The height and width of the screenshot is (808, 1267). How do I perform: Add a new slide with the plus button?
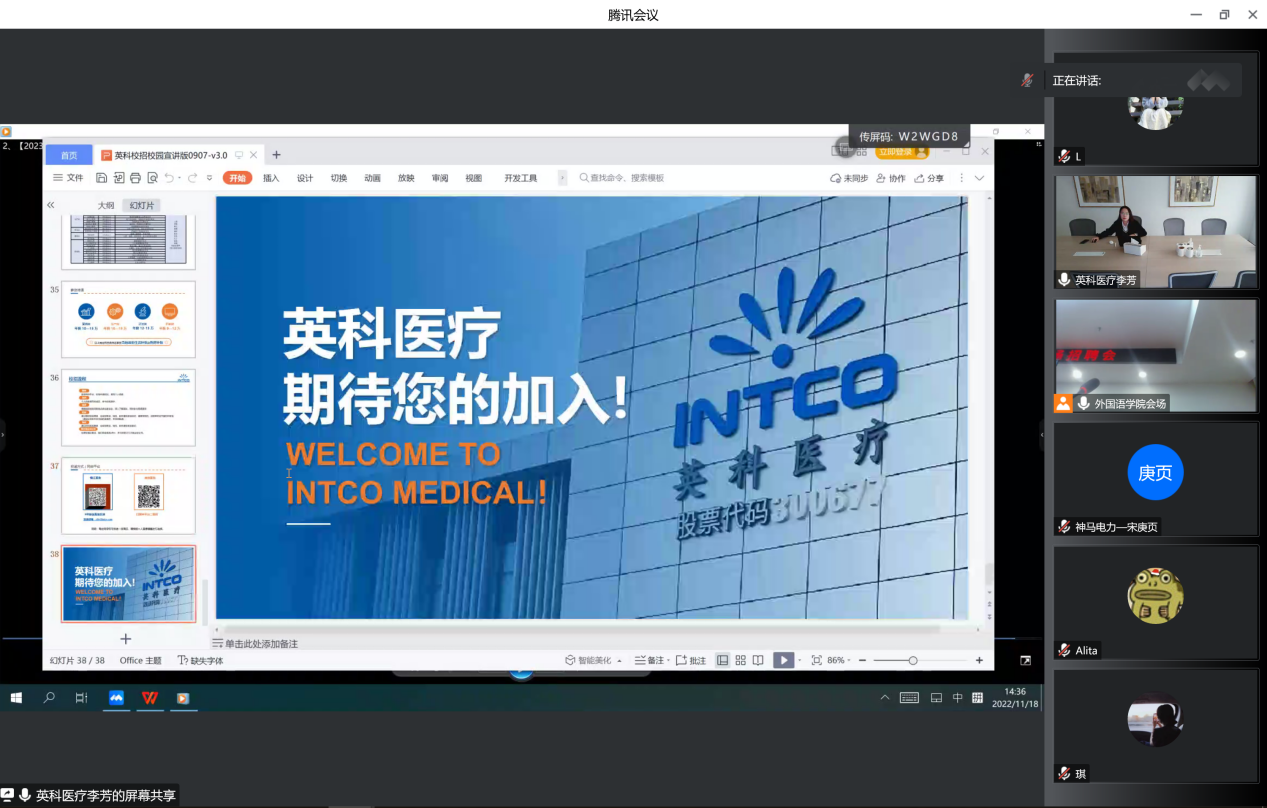(126, 639)
